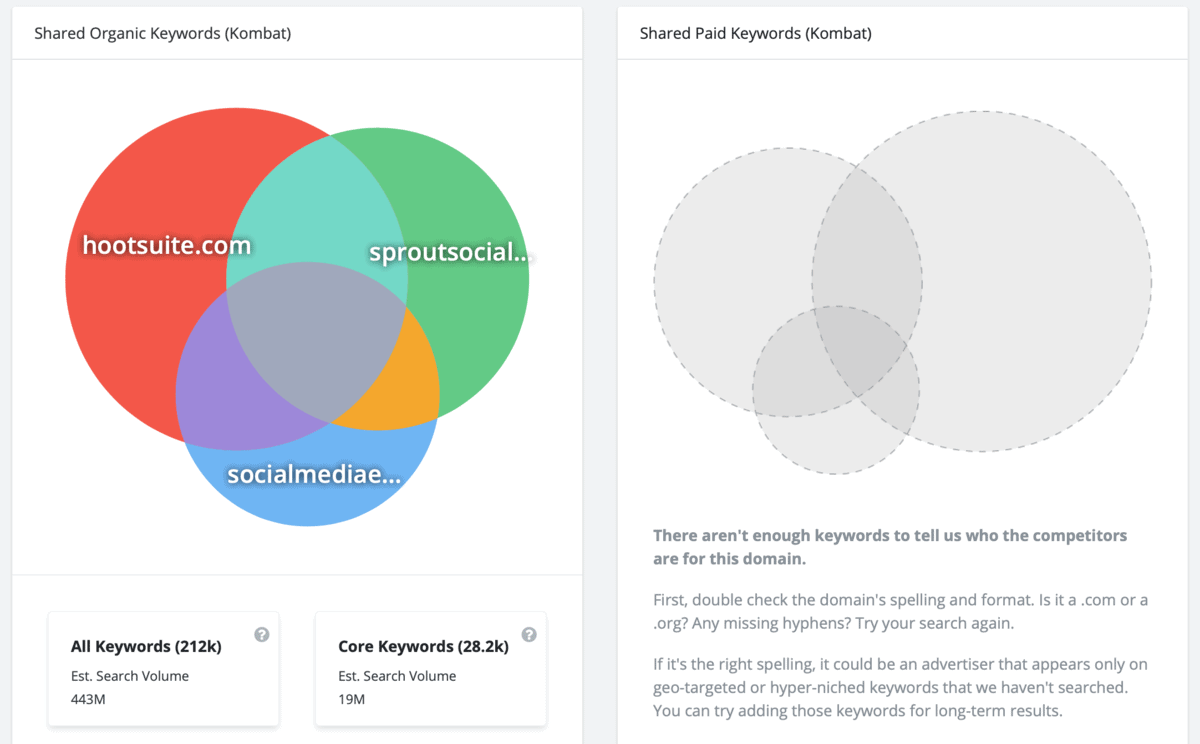Select the Core Keywords (28.2k) card
This screenshot has height=744, width=1200.
click(431, 669)
